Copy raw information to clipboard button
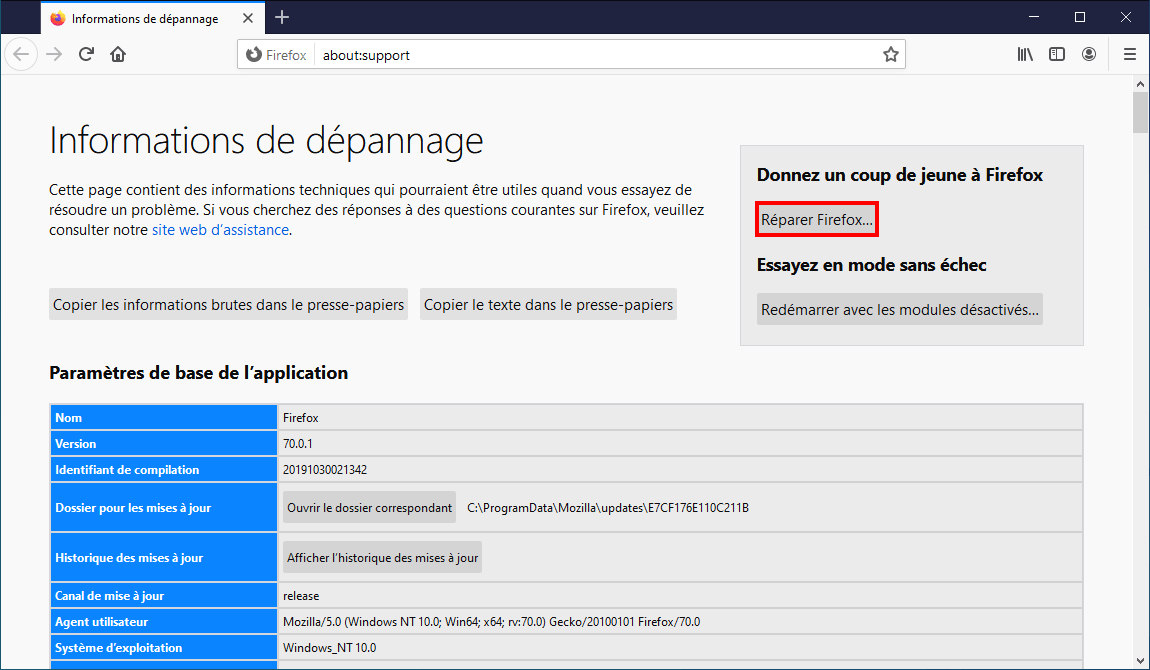The height and width of the screenshot is (670, 1150). click(228, 304)
